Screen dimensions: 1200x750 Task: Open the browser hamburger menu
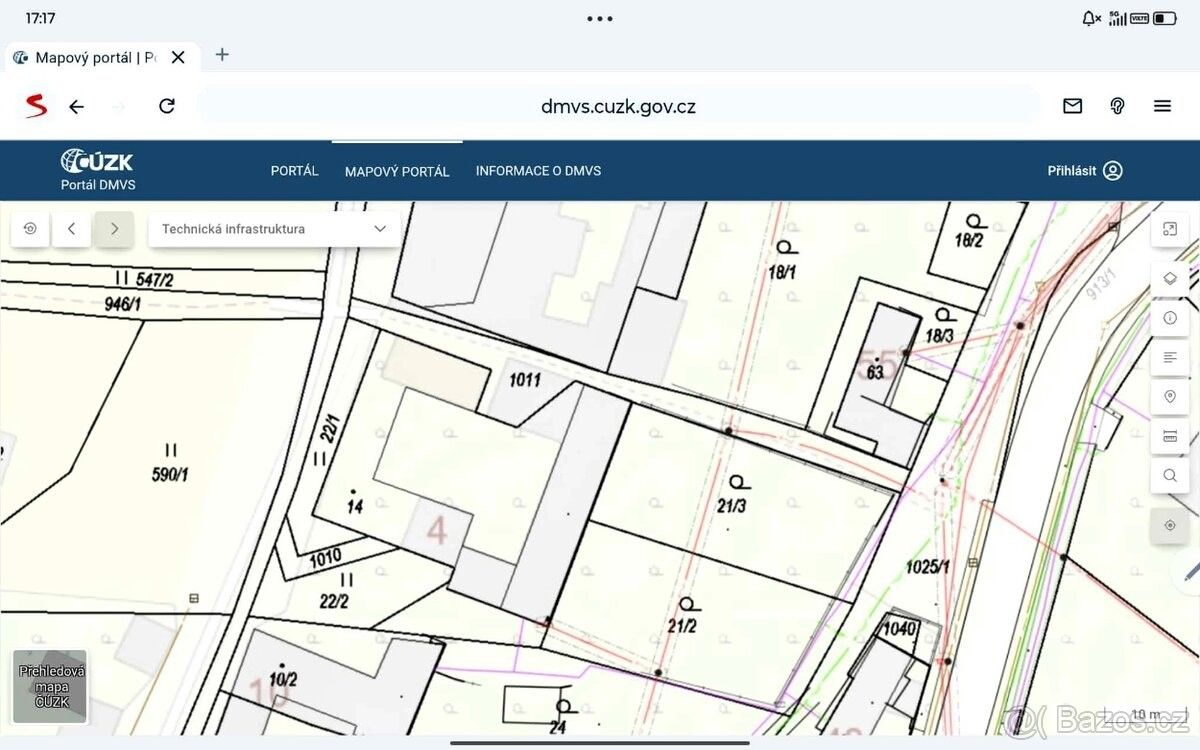(1162, 106)
